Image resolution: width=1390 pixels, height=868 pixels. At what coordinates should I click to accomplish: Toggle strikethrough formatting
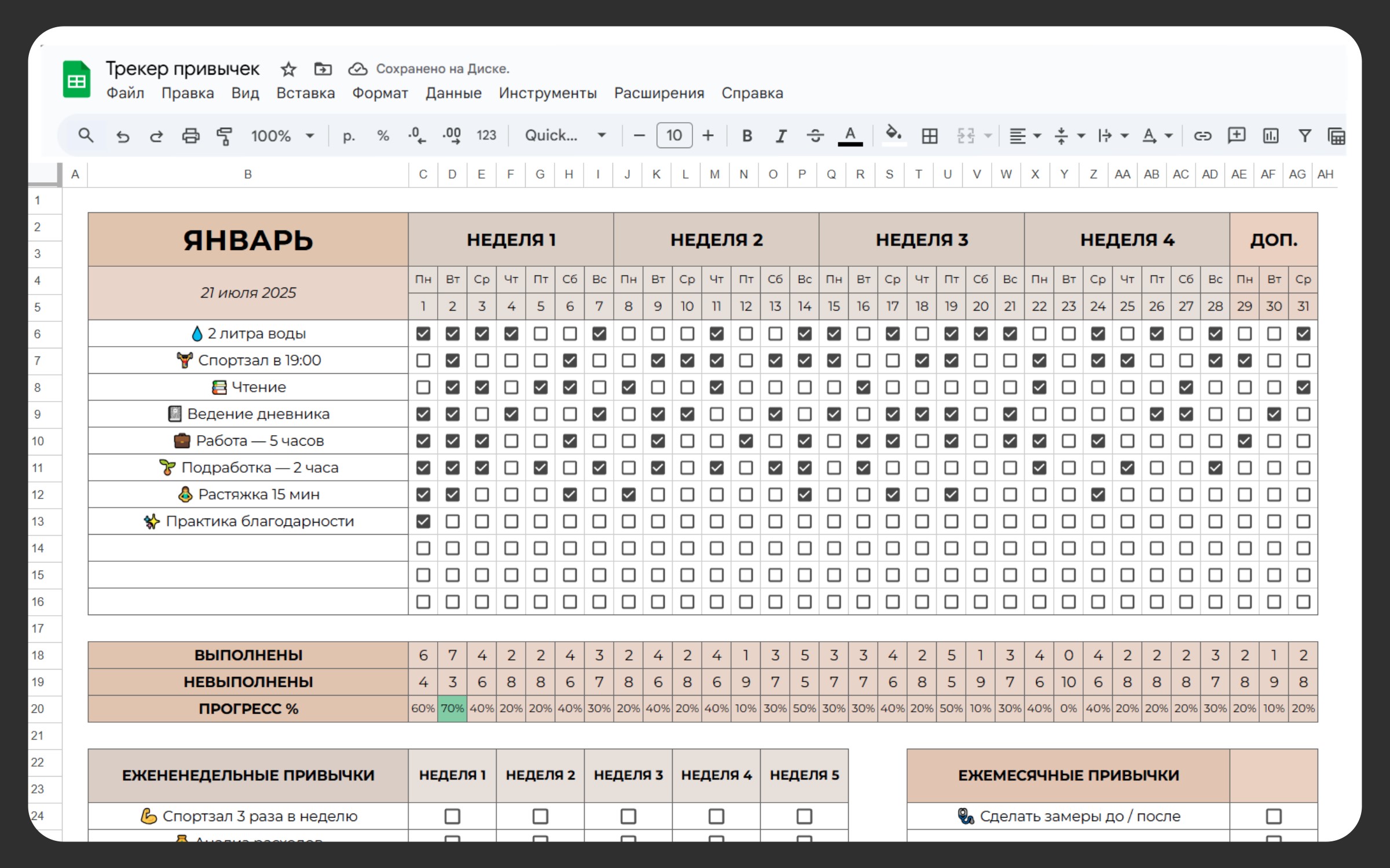(x=815, y=136)
